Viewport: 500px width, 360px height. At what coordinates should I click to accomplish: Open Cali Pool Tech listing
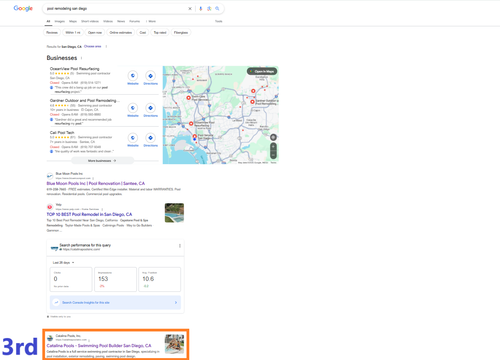(62, 132)
